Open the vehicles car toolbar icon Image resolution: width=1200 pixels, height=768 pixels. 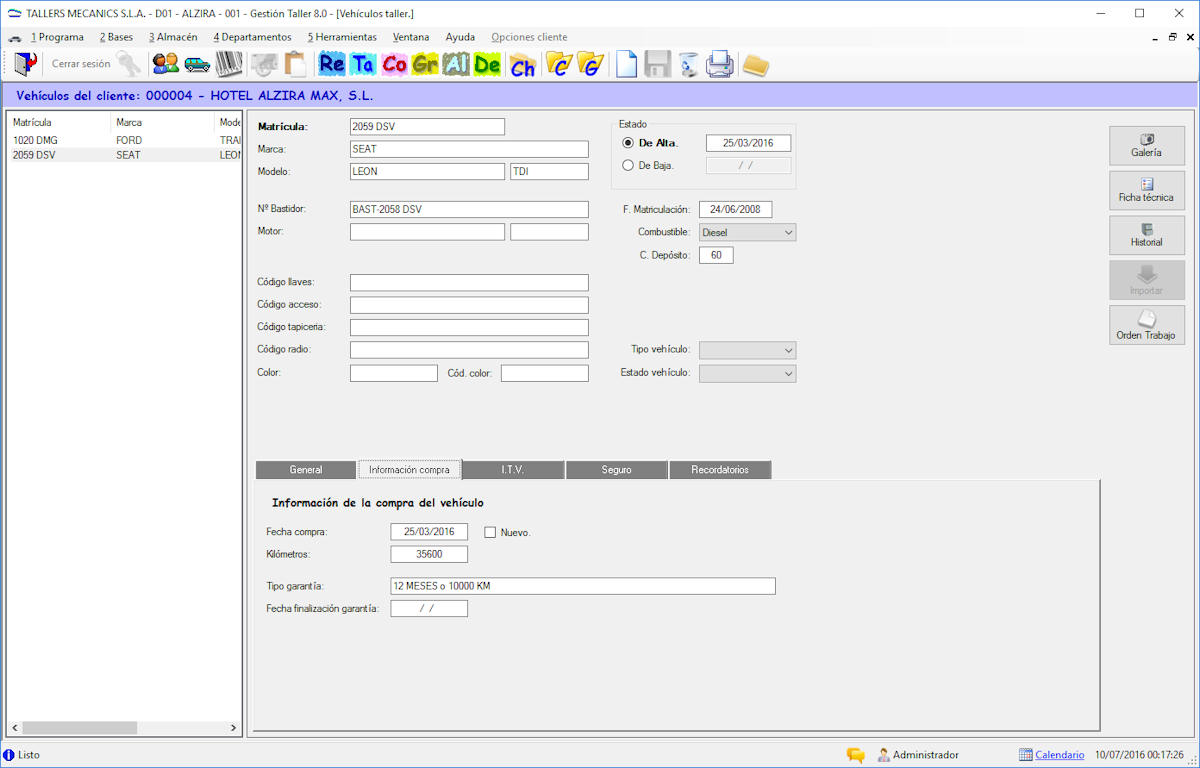(197, 64)
